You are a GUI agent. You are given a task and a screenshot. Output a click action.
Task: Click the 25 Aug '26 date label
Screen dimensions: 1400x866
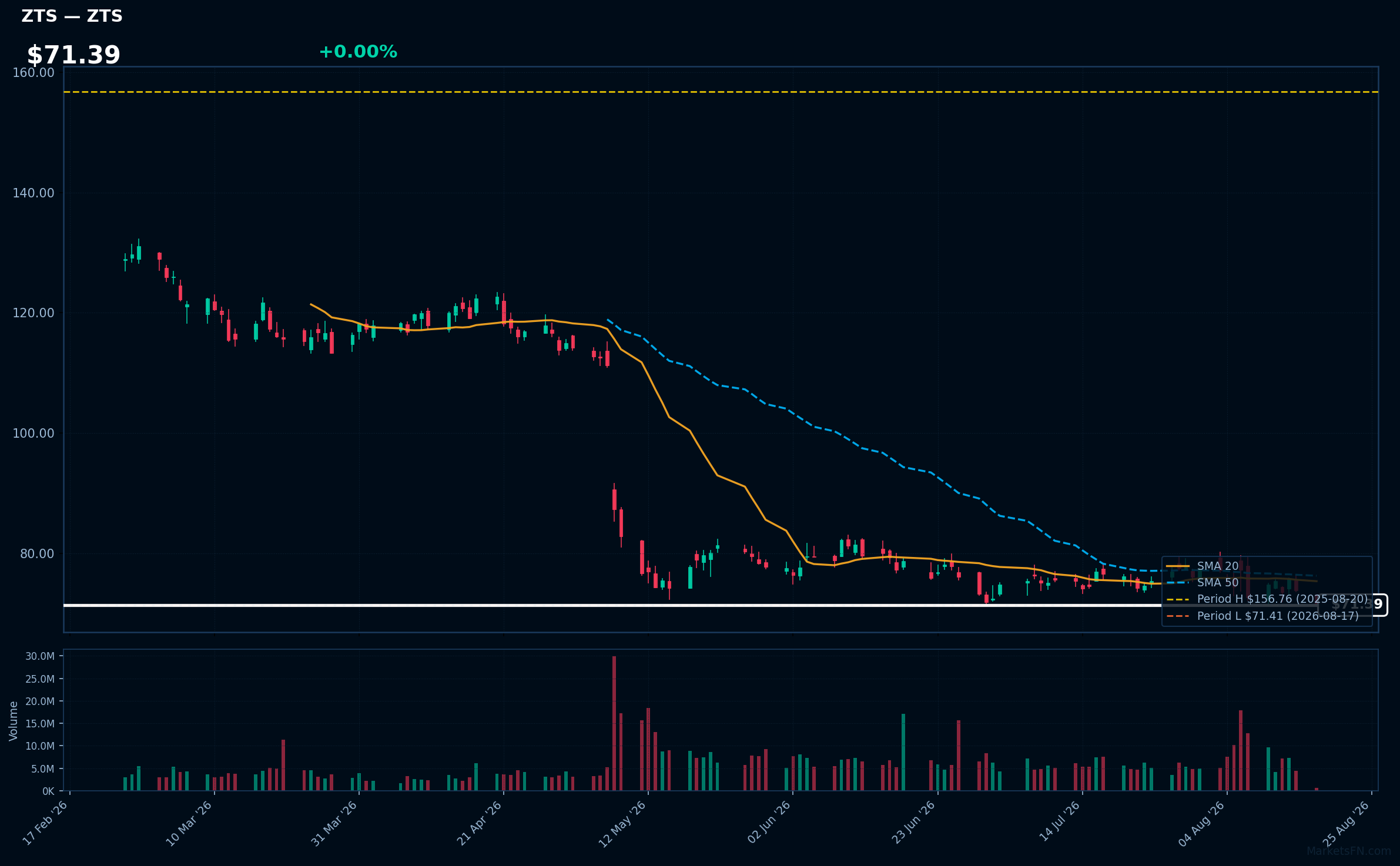pyautogui.click(x=1347, y=824)
